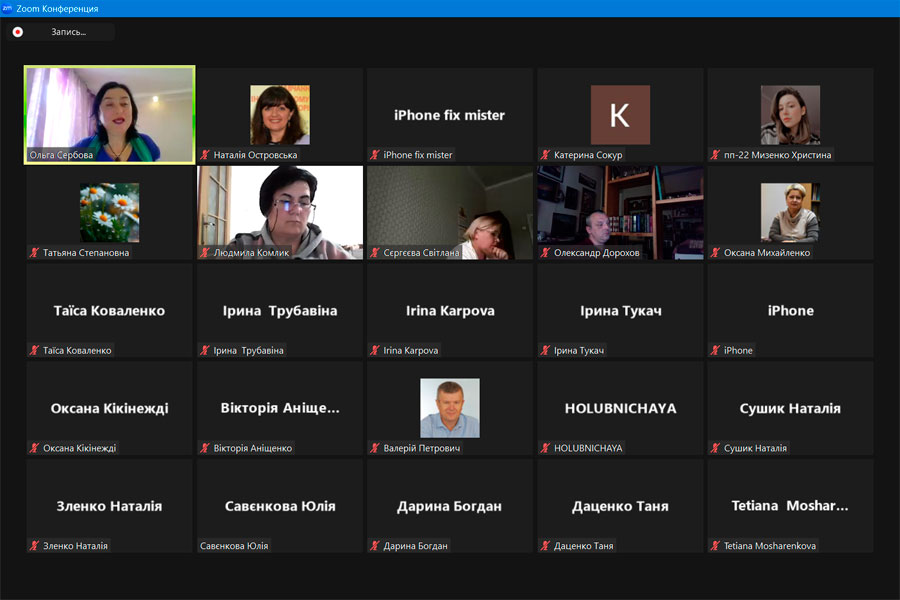Click the daisy photo of Татьяна Степановна

(109, 212)
